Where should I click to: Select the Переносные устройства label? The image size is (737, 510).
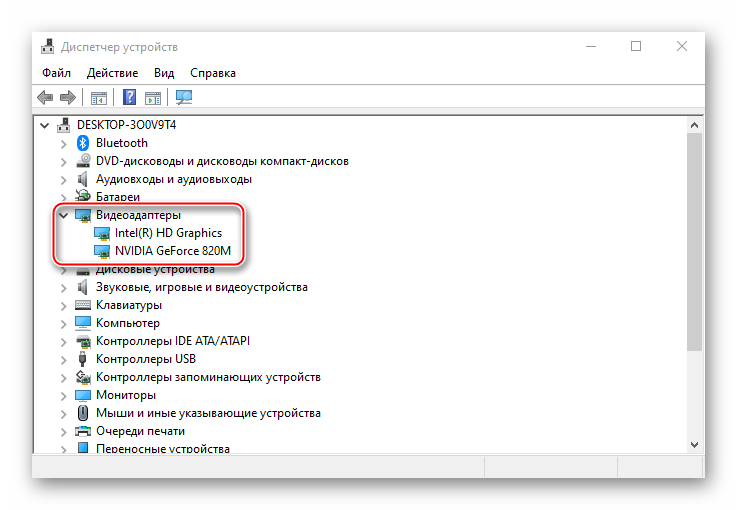tap(163, 449)
